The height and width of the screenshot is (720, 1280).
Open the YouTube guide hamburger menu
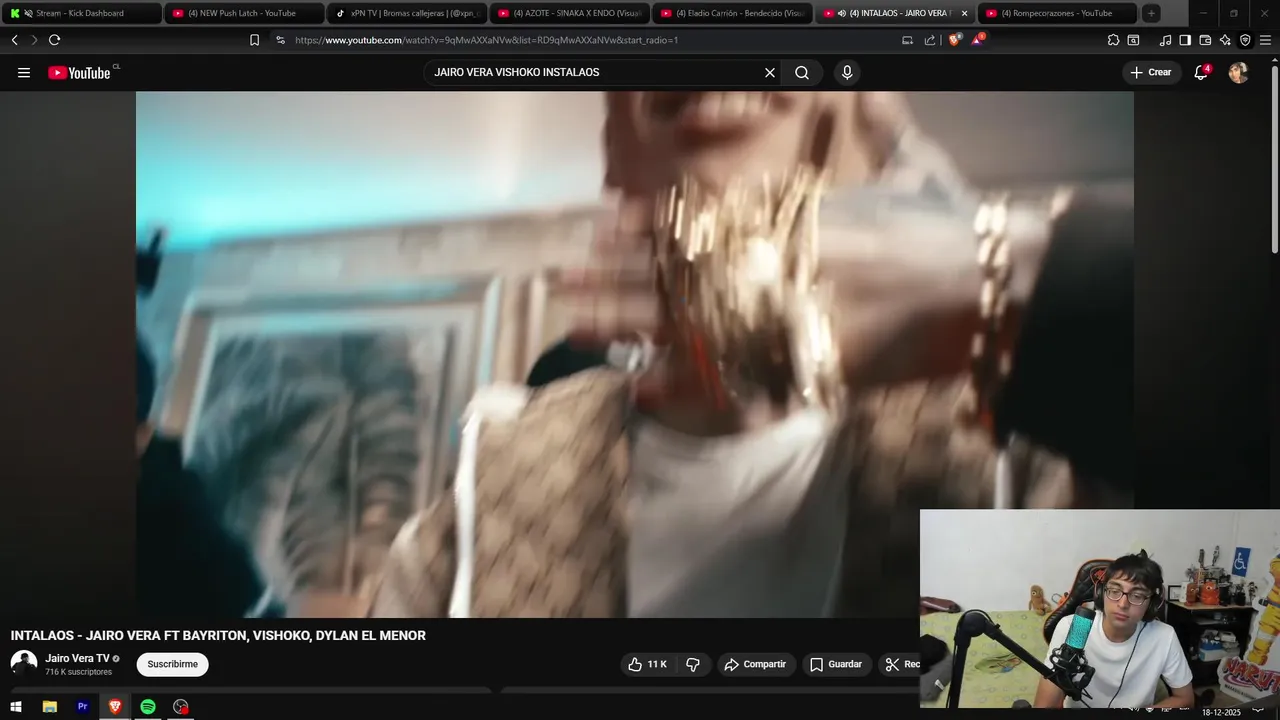tap(24, 72)
